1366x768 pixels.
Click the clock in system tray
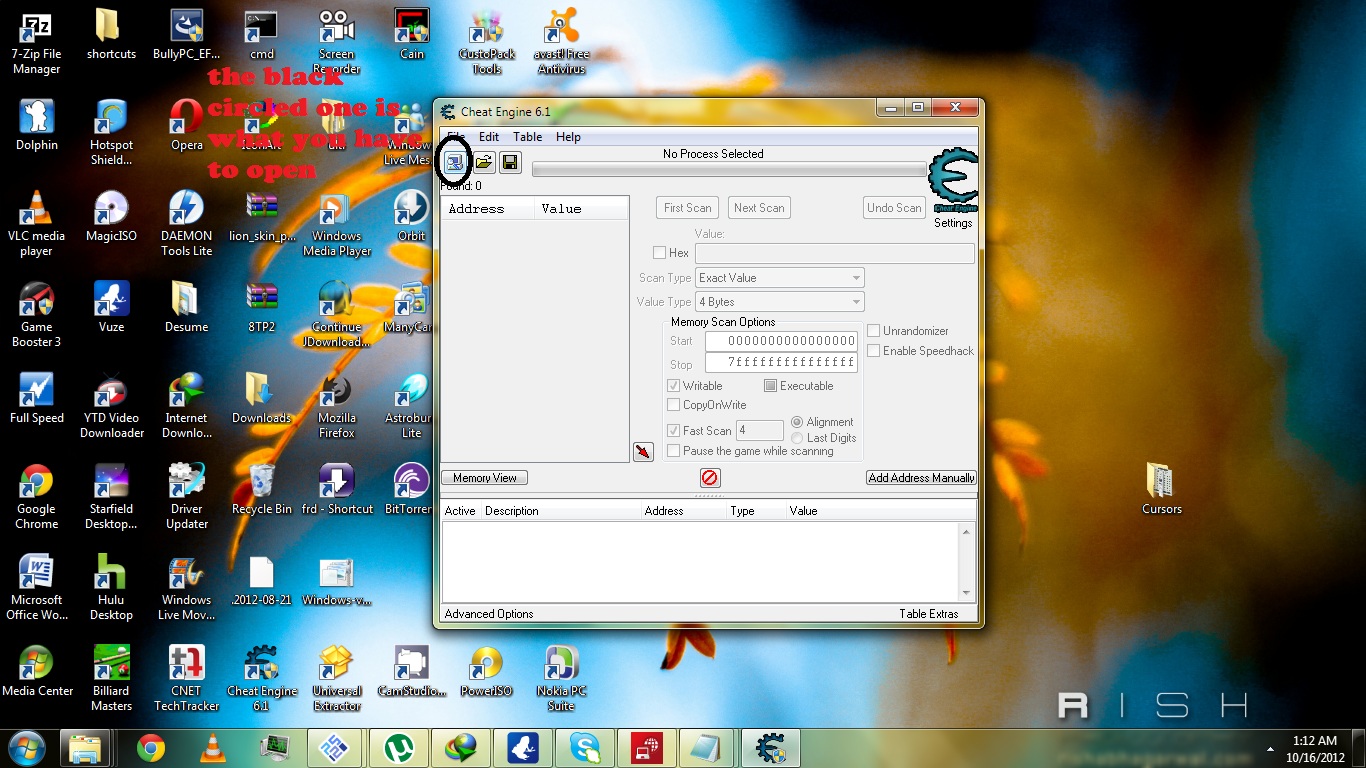click(1315, 749)
